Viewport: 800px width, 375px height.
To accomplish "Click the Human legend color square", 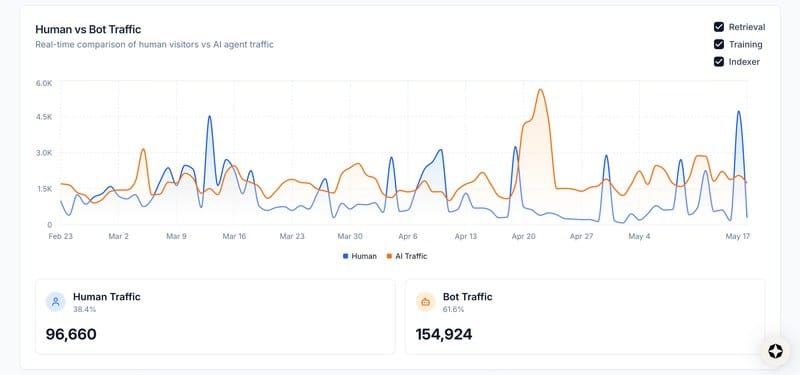I will pos(345,256).
